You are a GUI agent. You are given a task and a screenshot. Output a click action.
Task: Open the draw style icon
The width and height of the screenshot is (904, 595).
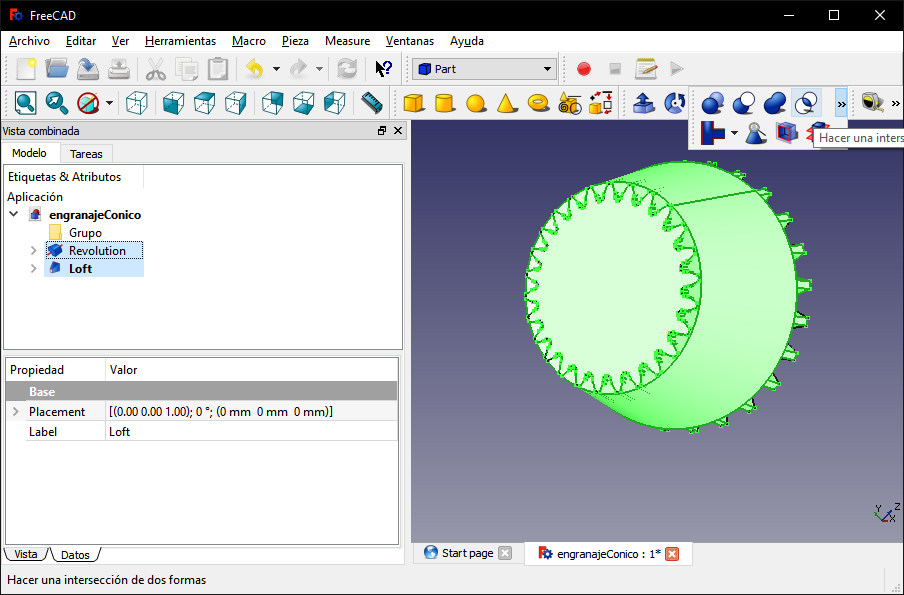pyautogui.click(x=88, y=103)
